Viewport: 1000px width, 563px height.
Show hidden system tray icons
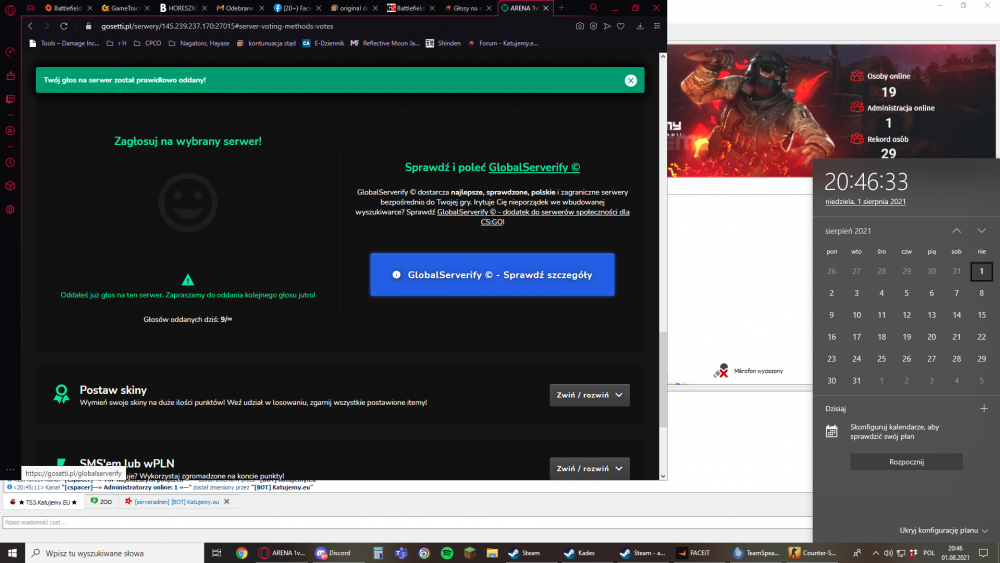[x=876, y=553]
